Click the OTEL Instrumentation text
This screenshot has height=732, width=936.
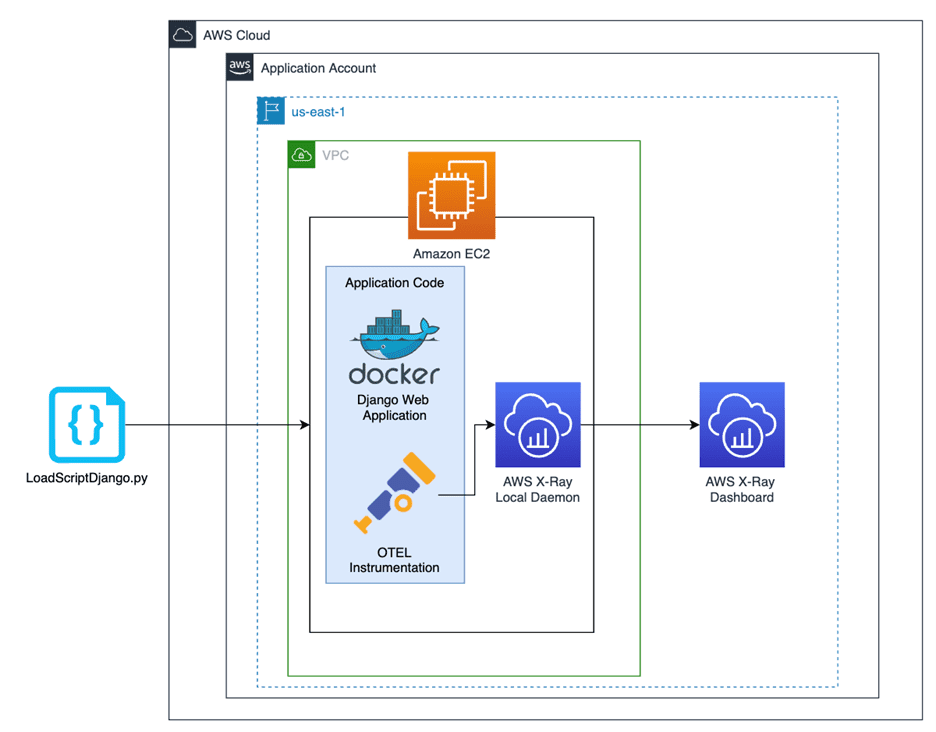click(x=394, y=560)
